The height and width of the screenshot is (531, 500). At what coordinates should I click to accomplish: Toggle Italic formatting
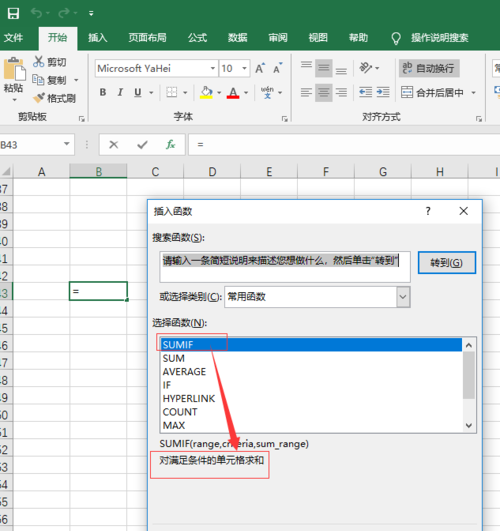pyautogui.click(x=120, y=92)
